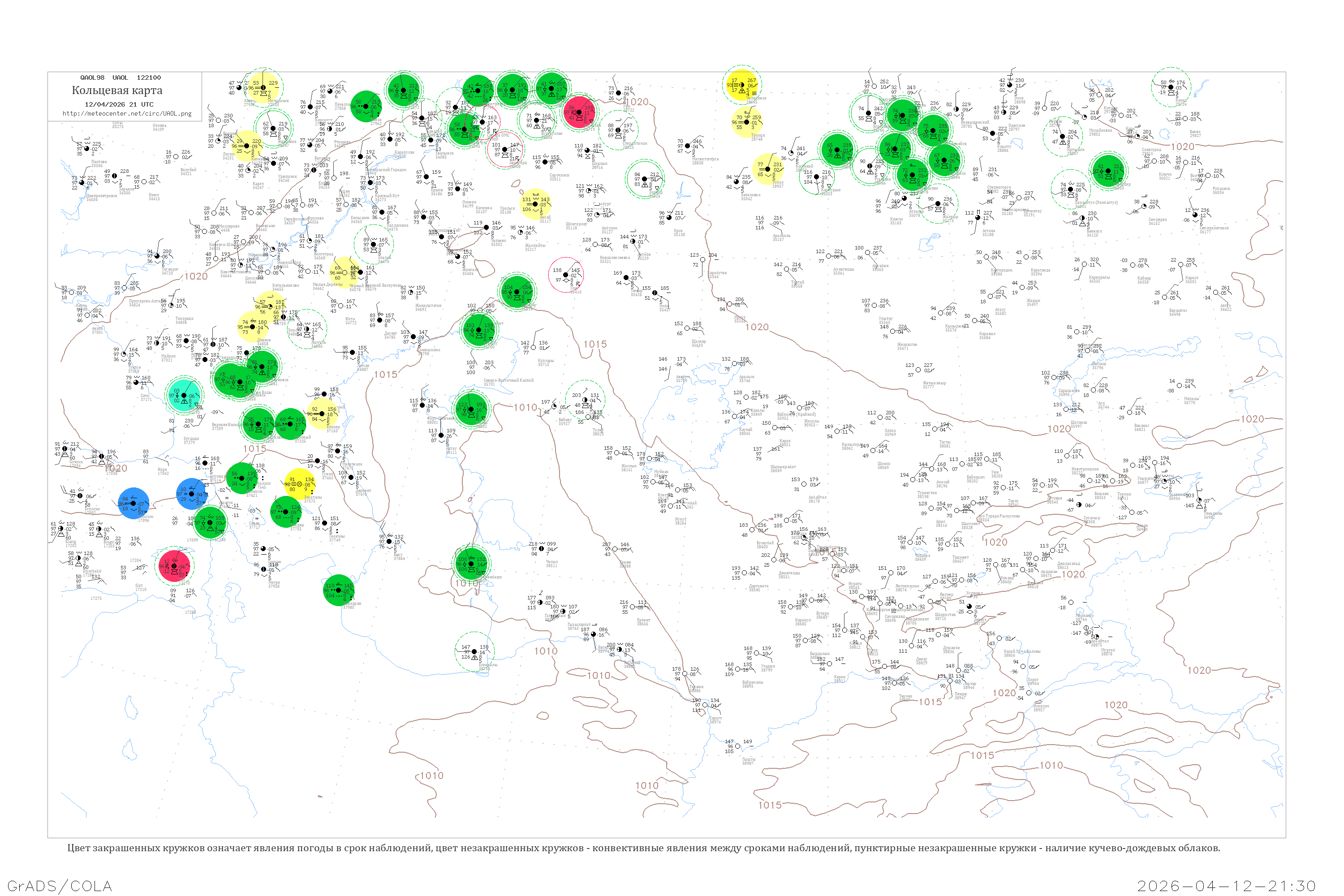The height and width of the screenshot is (896, 1344).
Task: Click the 1020 isobar label near Уфа
Action: (x=639, y=102)
